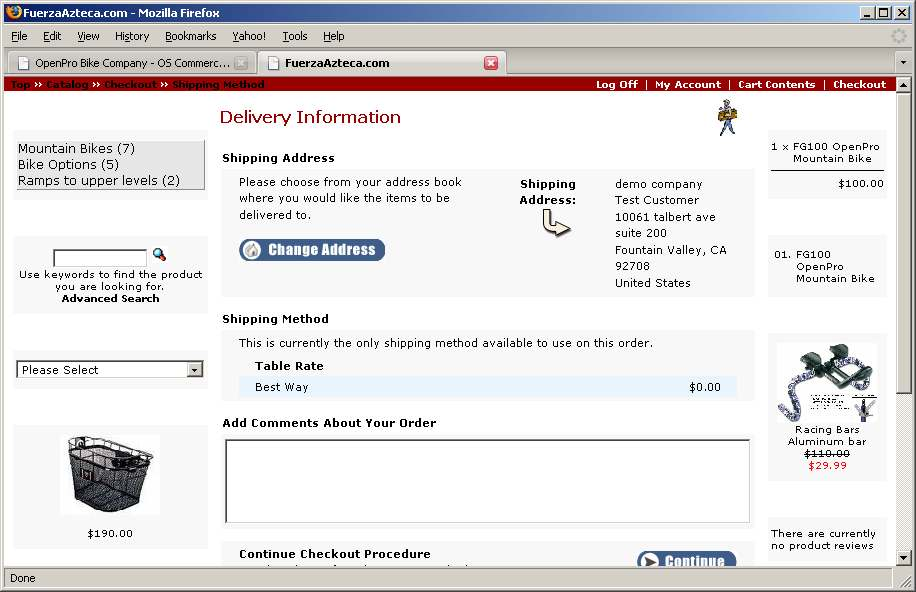
Task: Open the tab list dropdown arrow
Action: tap(903, 62)
